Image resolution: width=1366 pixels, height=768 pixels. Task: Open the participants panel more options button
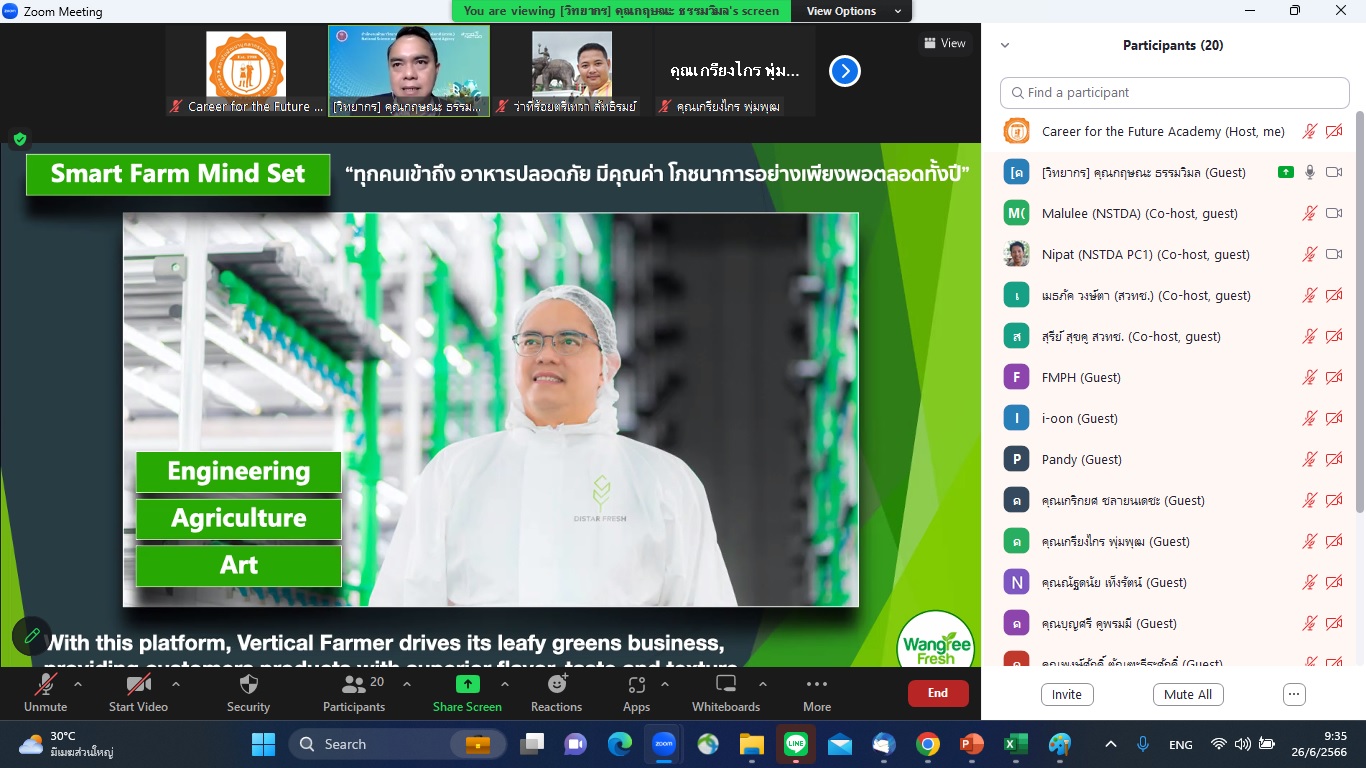coord(1294,694)
